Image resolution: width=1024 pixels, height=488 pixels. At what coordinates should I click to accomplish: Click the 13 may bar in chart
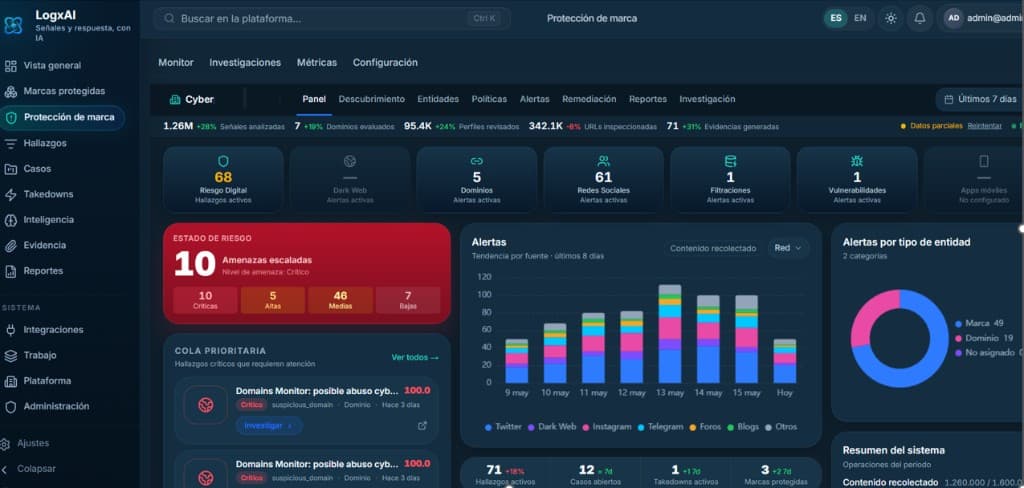670,334
